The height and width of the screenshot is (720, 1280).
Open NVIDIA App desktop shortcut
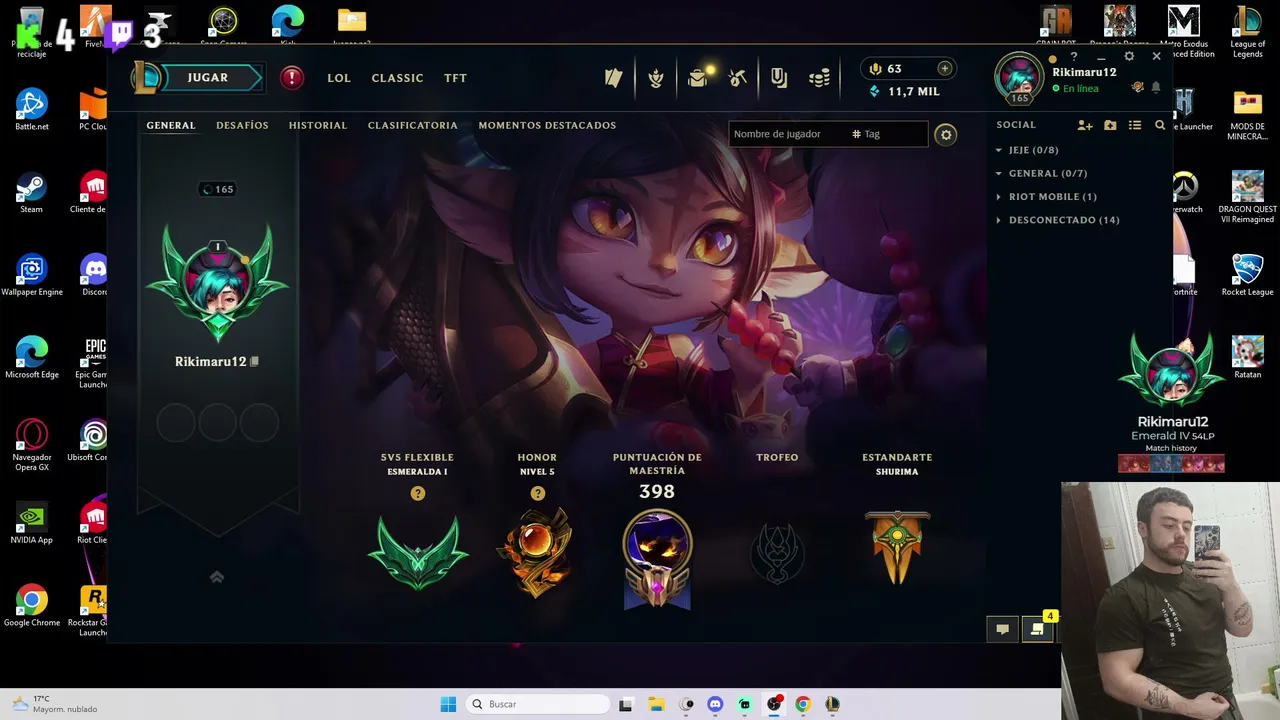pyautogui.click(x=31, y=524)
